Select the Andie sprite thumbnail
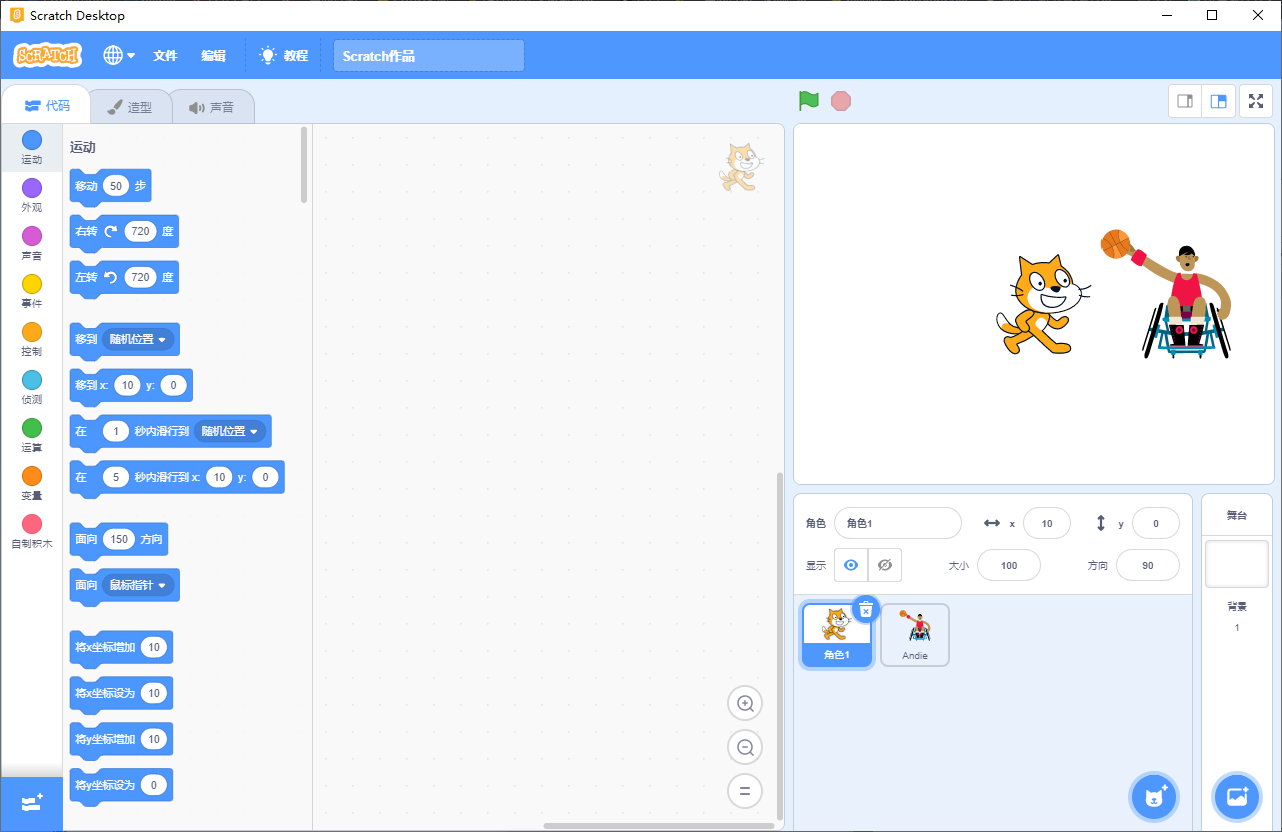1282x832 pixels. tap(915, 635)
